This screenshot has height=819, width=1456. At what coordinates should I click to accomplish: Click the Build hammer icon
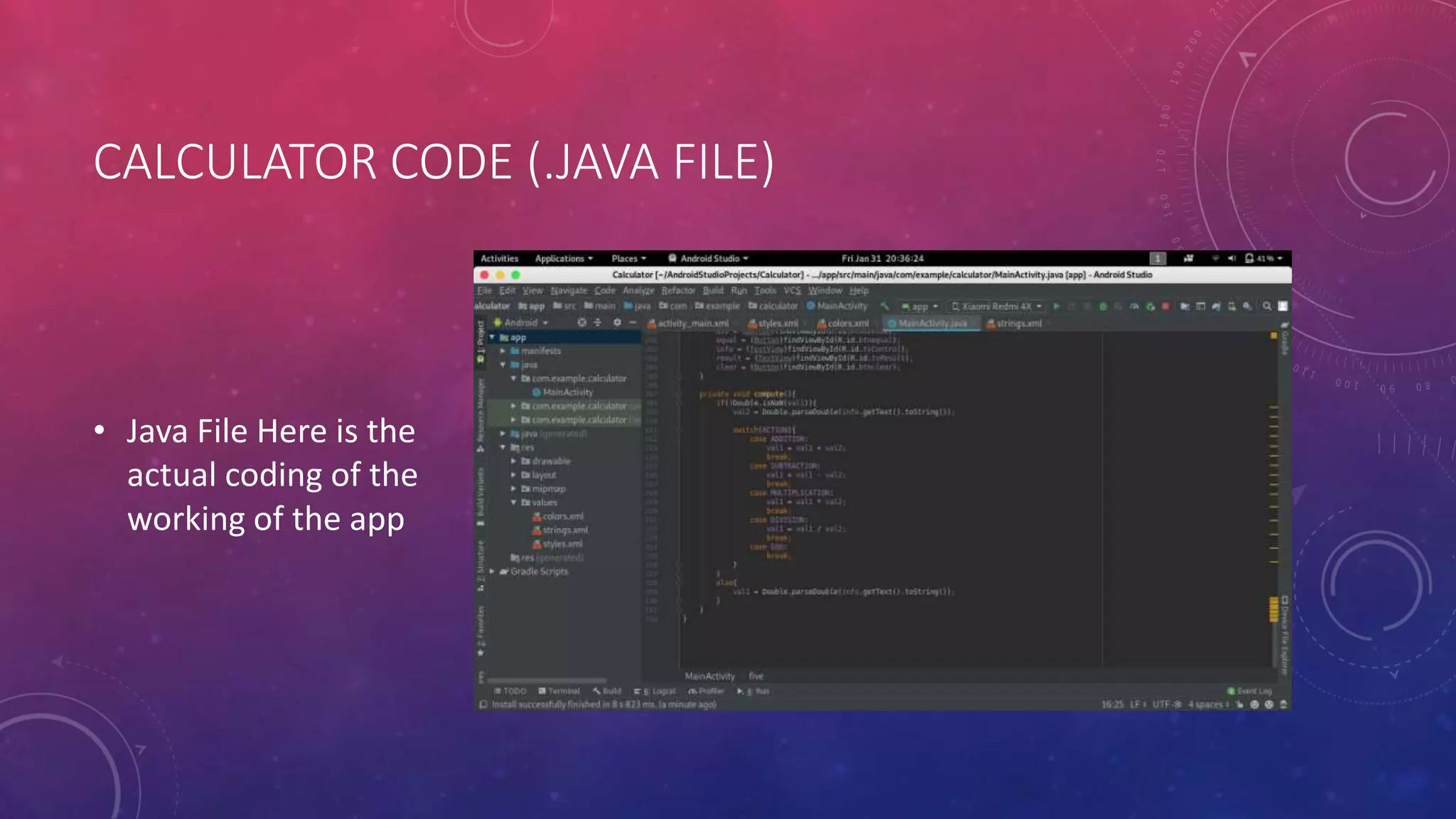point(885,306)
